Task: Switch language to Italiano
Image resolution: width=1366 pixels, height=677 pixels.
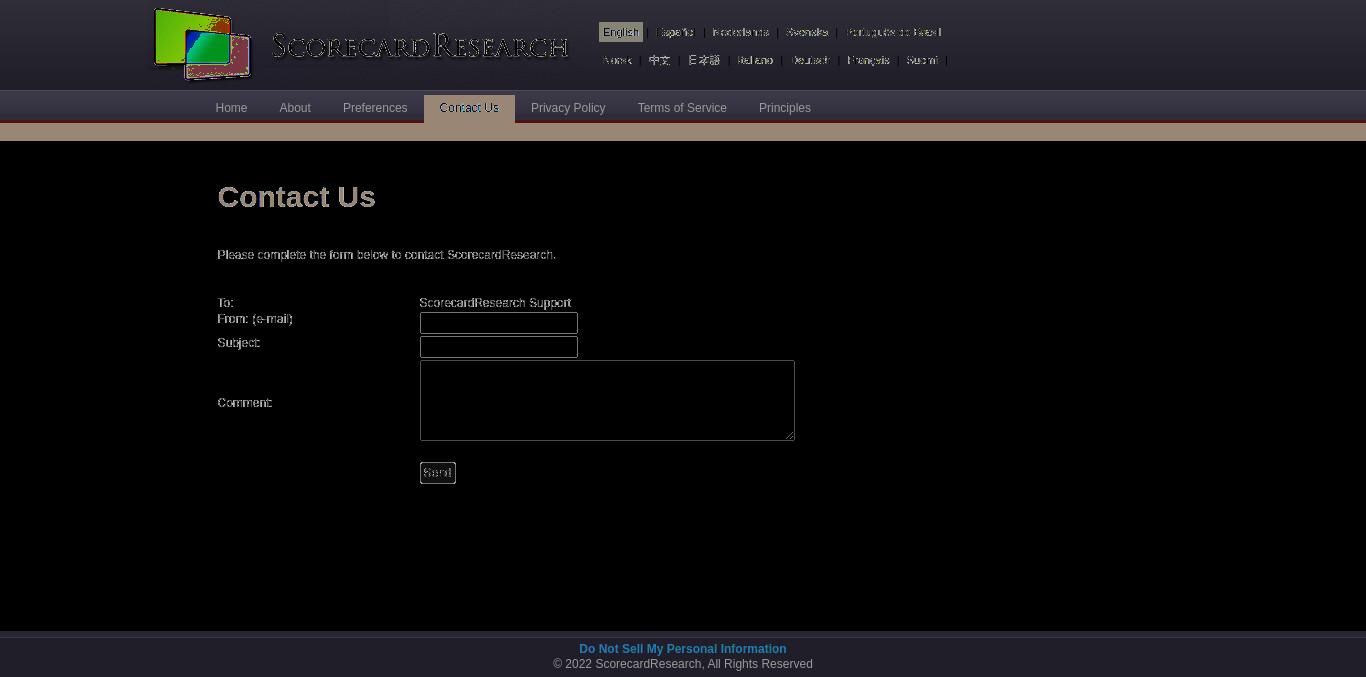Action: [x=755, y=60]
